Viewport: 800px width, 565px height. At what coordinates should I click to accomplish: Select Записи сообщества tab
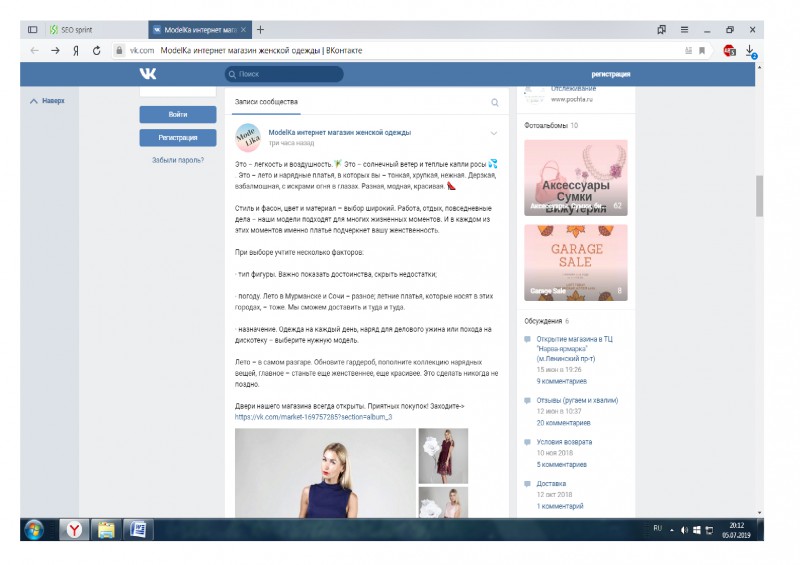[x=266, y=102]
